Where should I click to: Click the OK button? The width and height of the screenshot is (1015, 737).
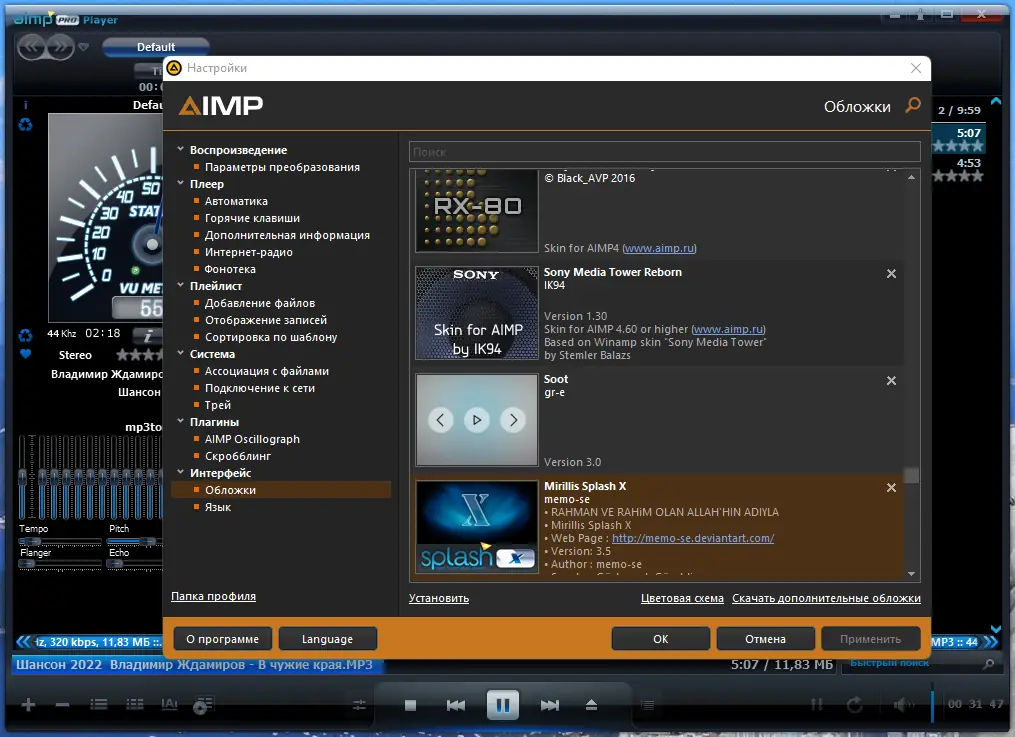tap(660, 639)
